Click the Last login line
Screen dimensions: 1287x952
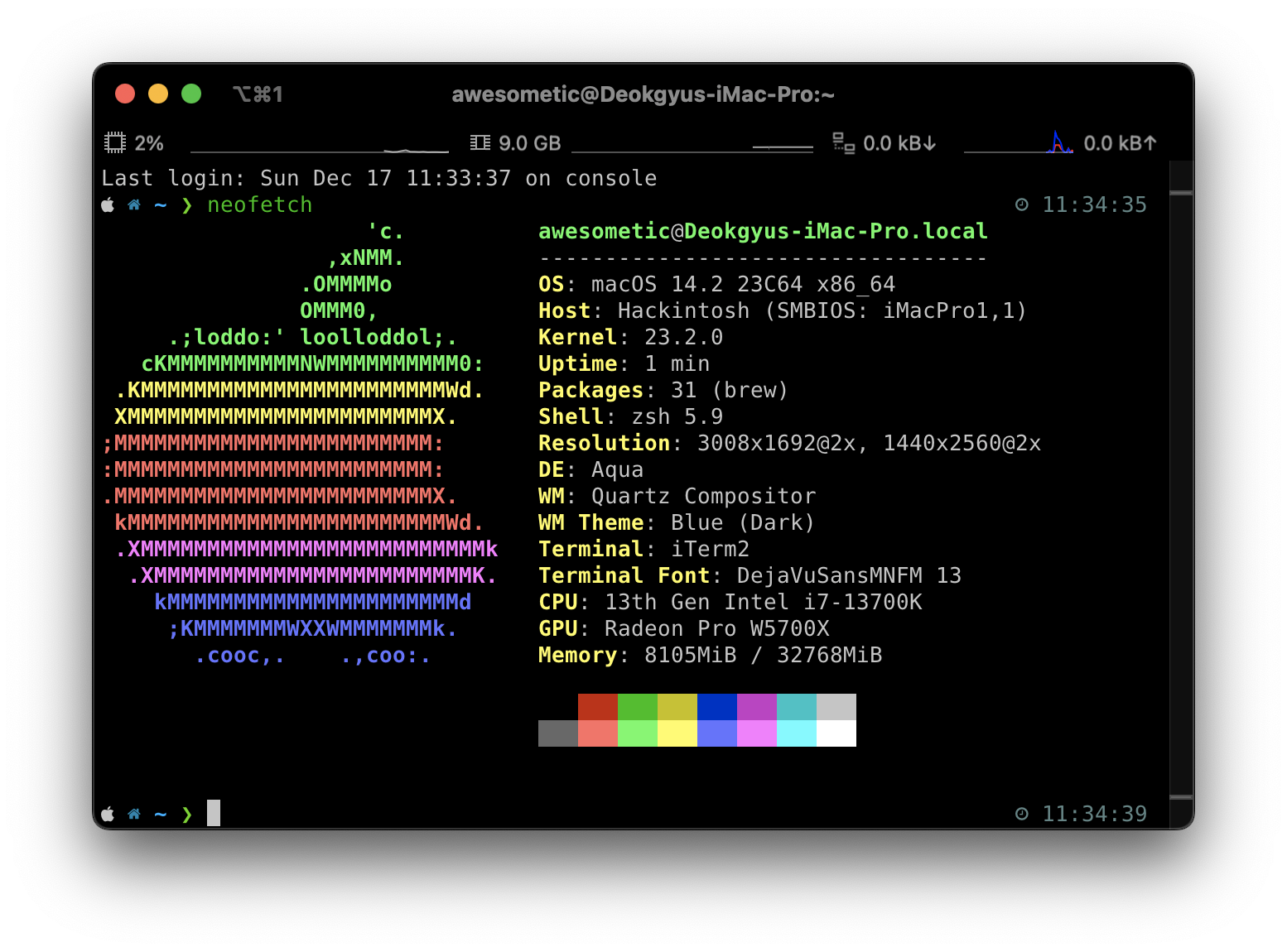pyautogui.click(x=379, y=178)
